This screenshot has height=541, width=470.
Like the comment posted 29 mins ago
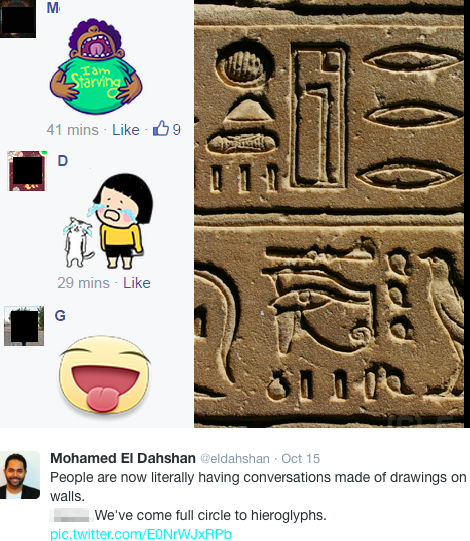coord(137,283)
